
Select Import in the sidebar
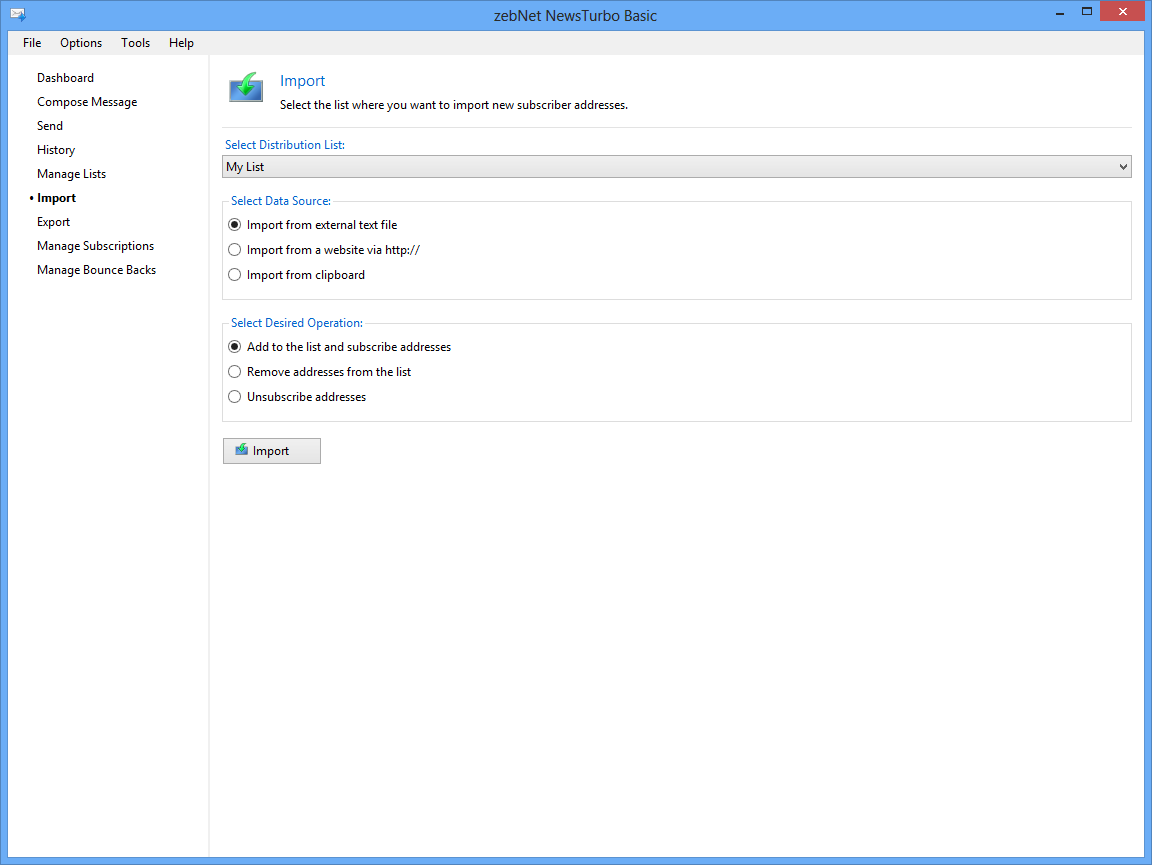point(57,198)
